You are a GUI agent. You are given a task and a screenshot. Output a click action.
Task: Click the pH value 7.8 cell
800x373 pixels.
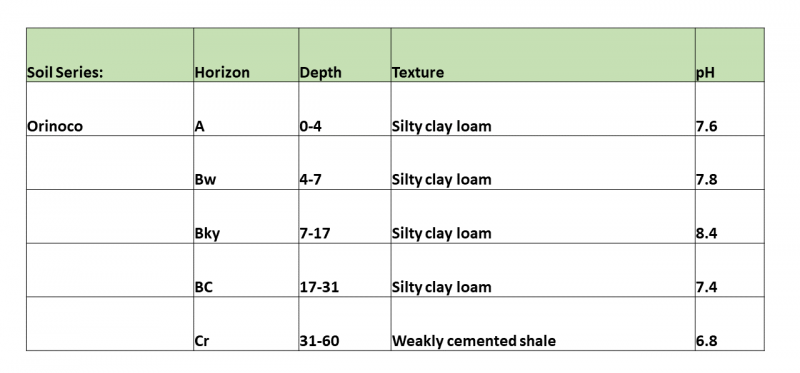730,162
